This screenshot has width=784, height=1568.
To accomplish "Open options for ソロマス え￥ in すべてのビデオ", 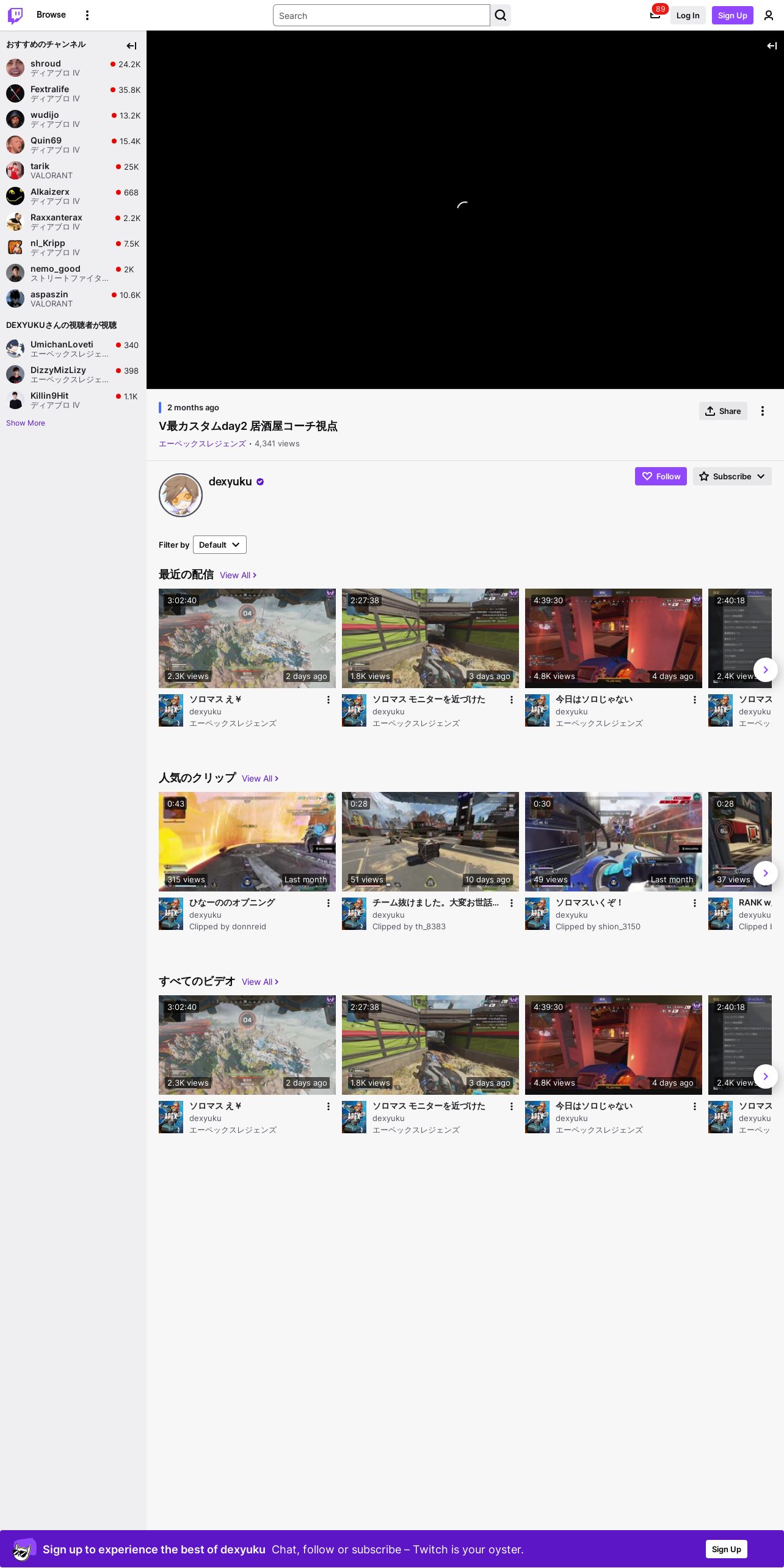I will (x=328, y=1106).
